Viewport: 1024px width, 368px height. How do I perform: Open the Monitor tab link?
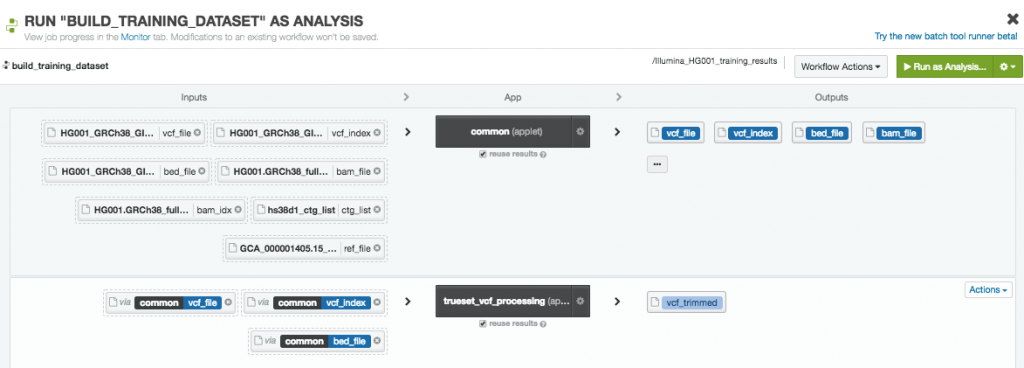tap(135, 37)
